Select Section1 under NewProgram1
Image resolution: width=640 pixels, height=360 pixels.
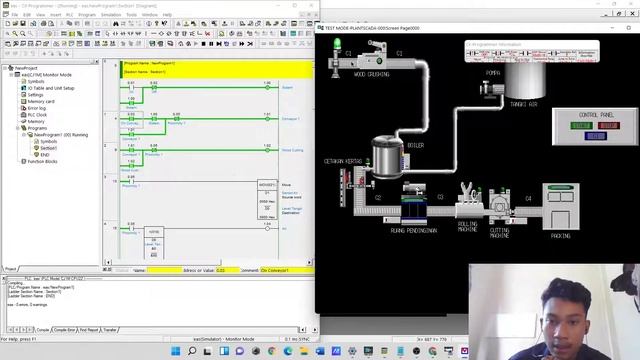coord(49,148)
